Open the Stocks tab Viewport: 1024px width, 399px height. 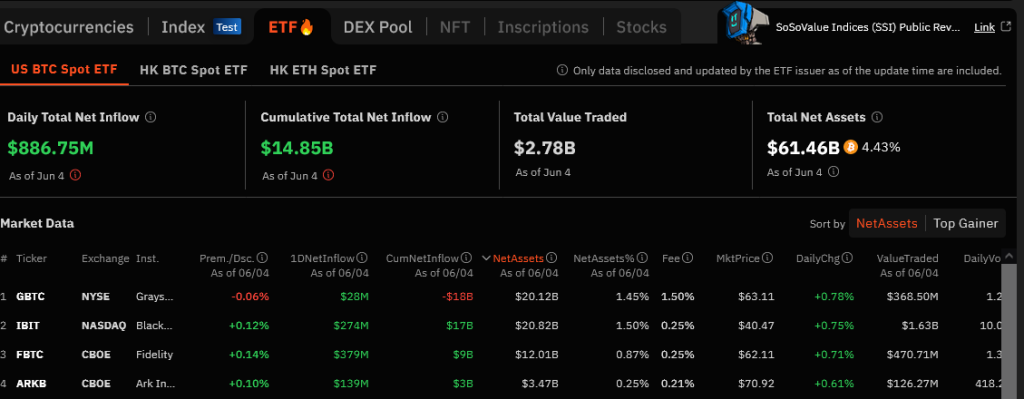(641, 27)
